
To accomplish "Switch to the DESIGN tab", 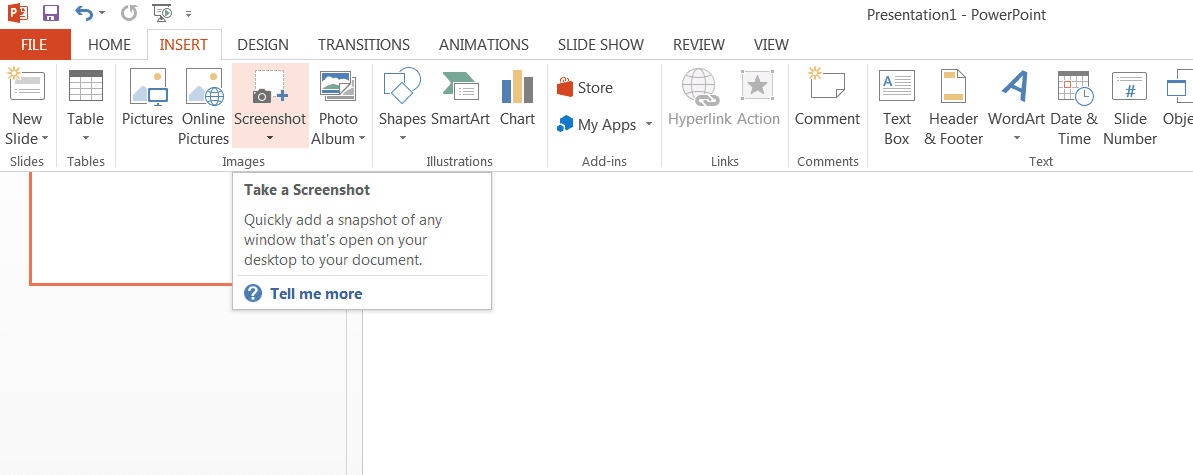I will (263, 45).
